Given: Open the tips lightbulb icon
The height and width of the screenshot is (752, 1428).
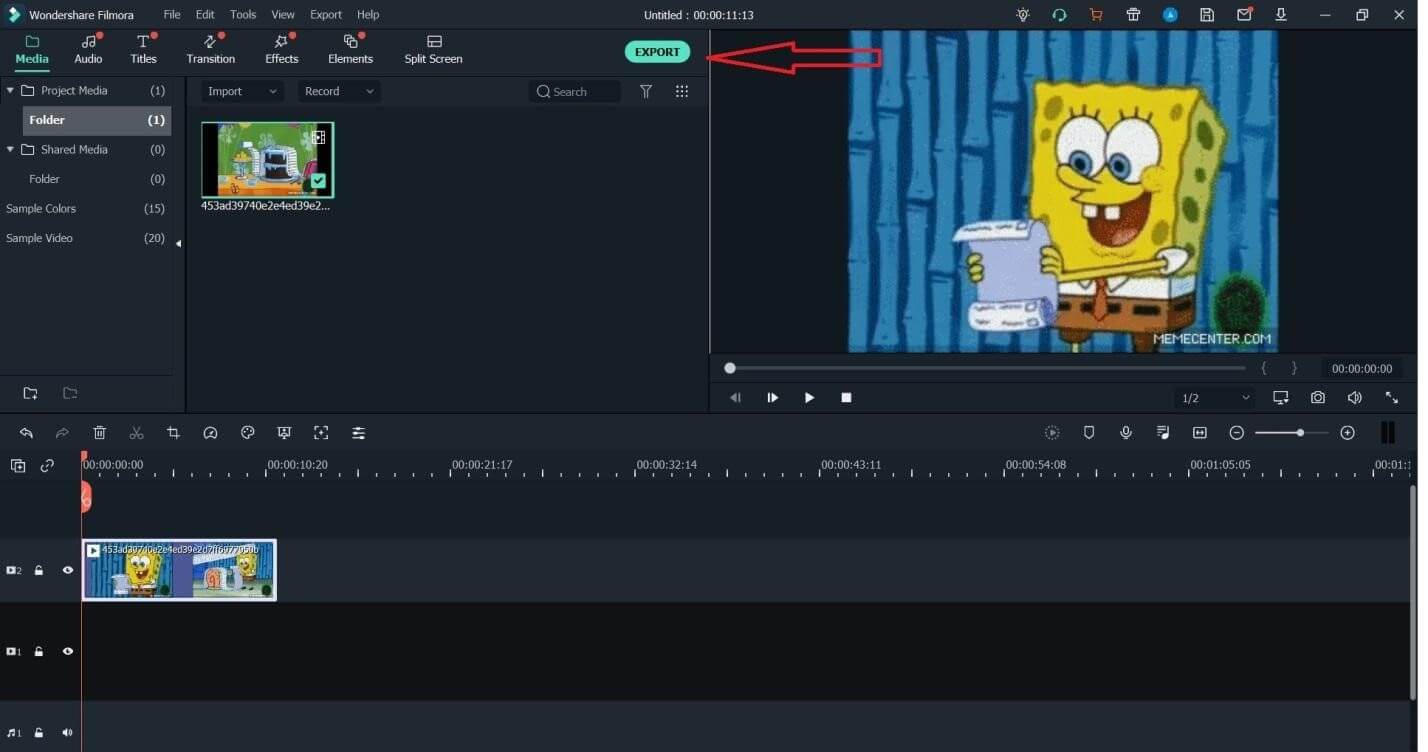Looking at the screenshot, I should tap(1022, 15).
